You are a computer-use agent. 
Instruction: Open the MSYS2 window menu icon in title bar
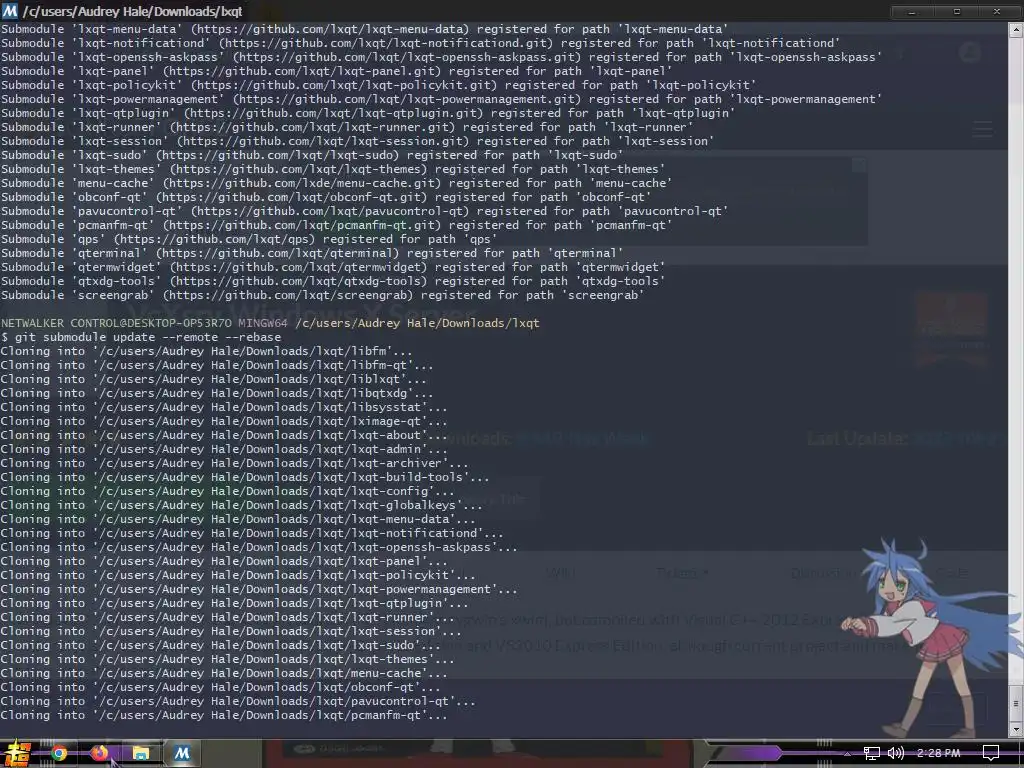coord(10,11)
